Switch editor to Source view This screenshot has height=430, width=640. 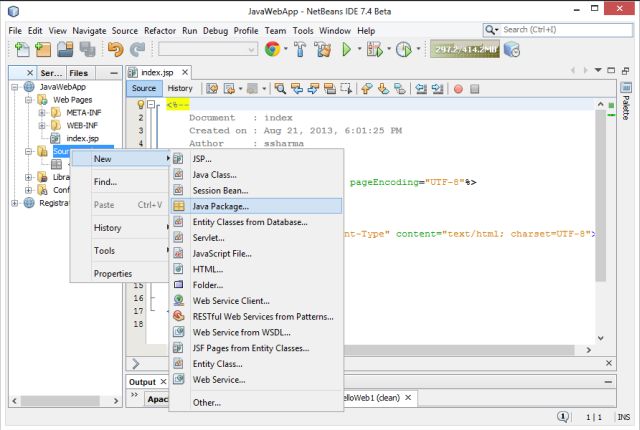click(144, 88)
